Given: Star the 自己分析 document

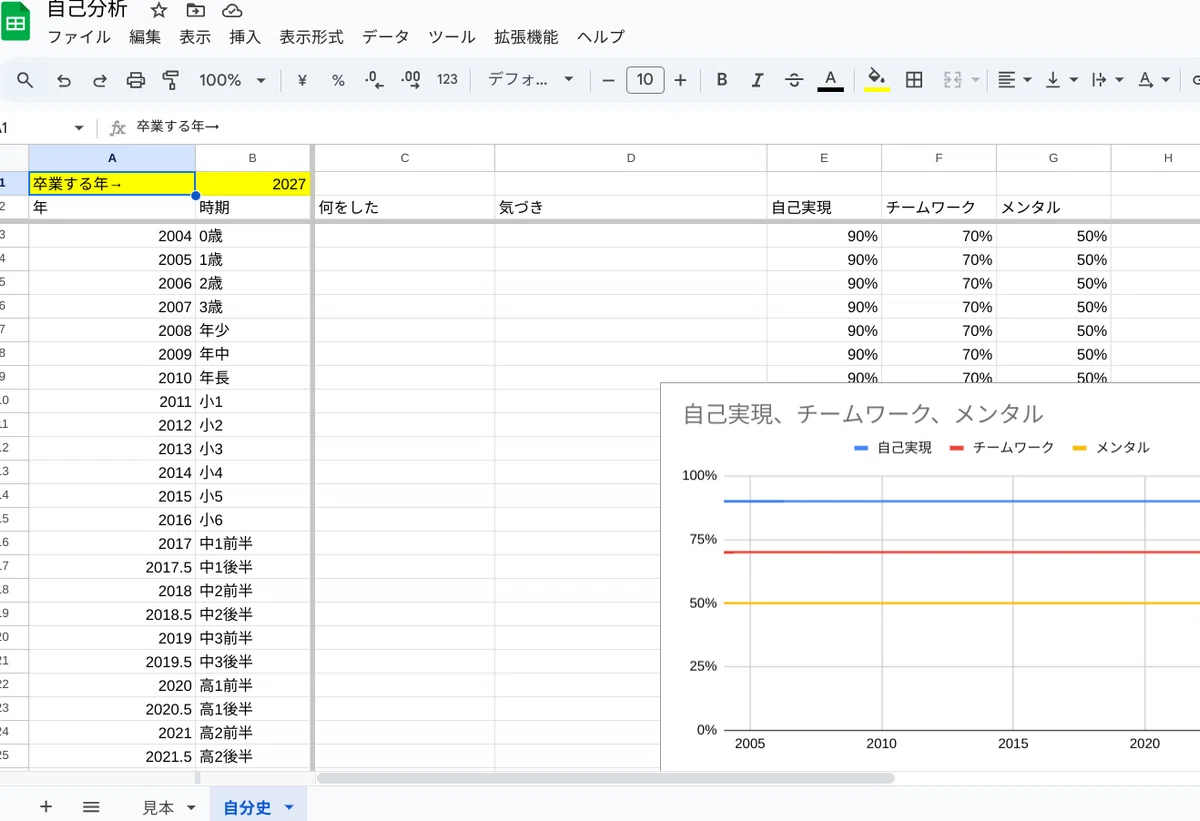Looking at the screenshot, I should 158,11.
